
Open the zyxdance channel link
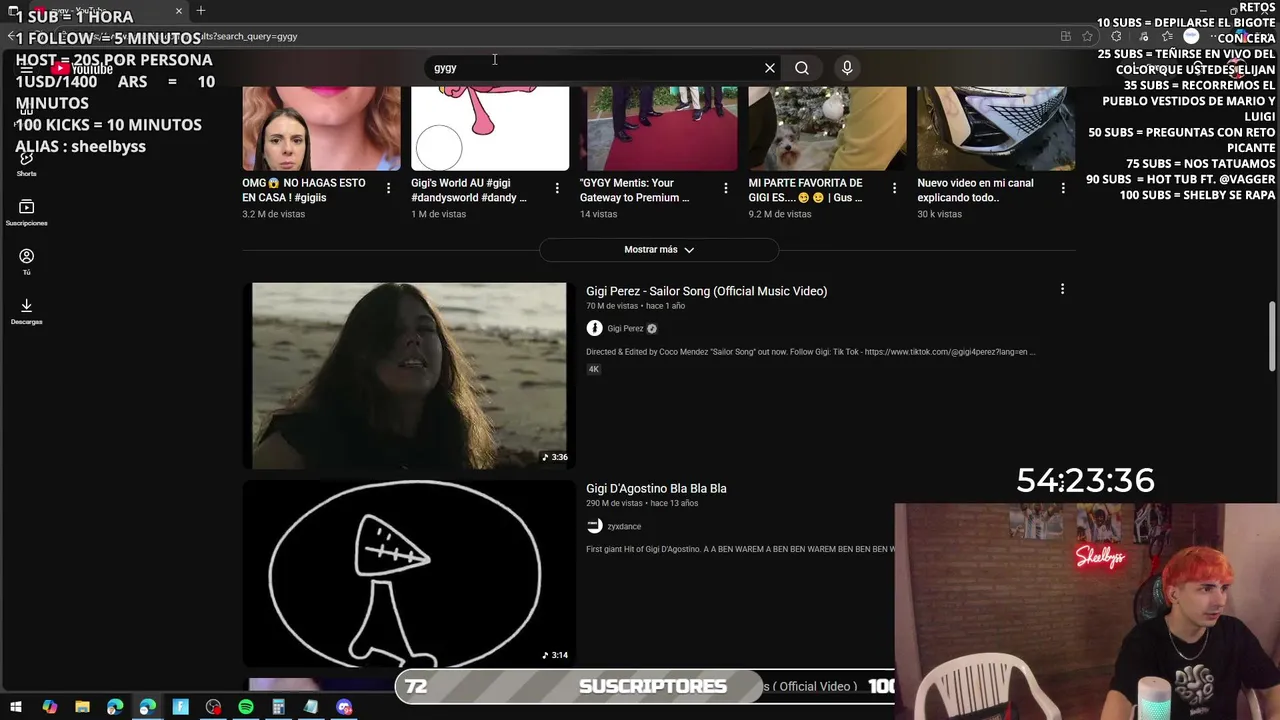click(x=624, y=527)
